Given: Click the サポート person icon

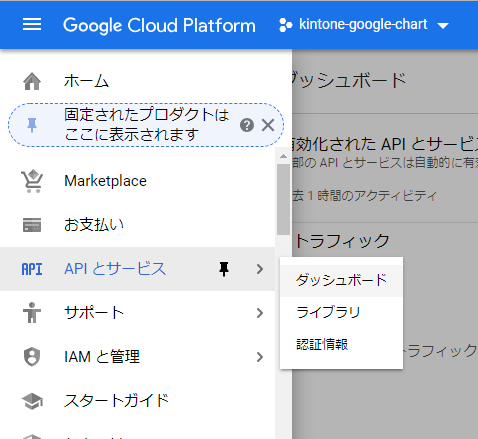Looking at the screenshot, I should (32, 313).
